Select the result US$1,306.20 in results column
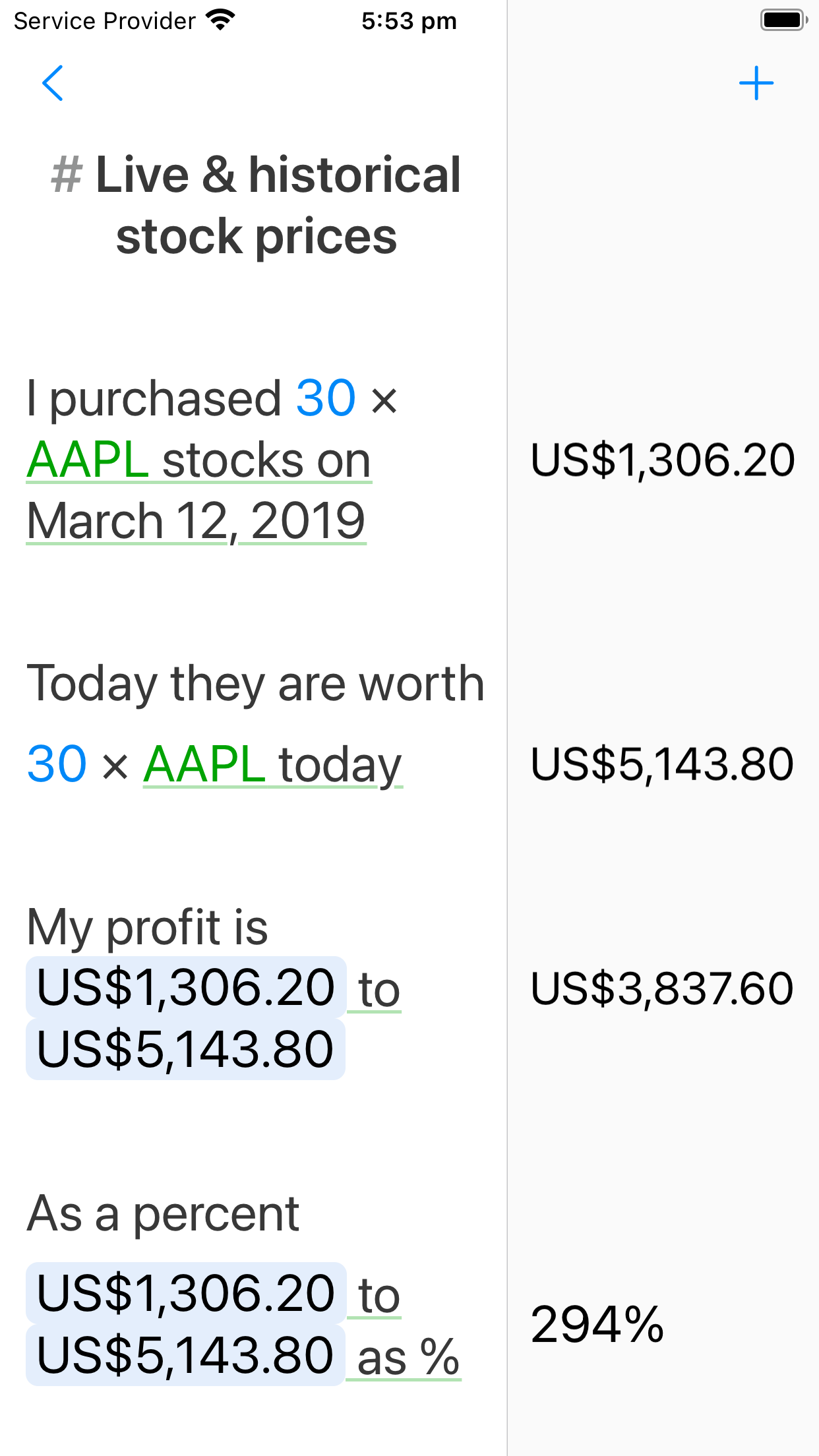This screenshot has width=819, height=1456. tap(663, 460)
